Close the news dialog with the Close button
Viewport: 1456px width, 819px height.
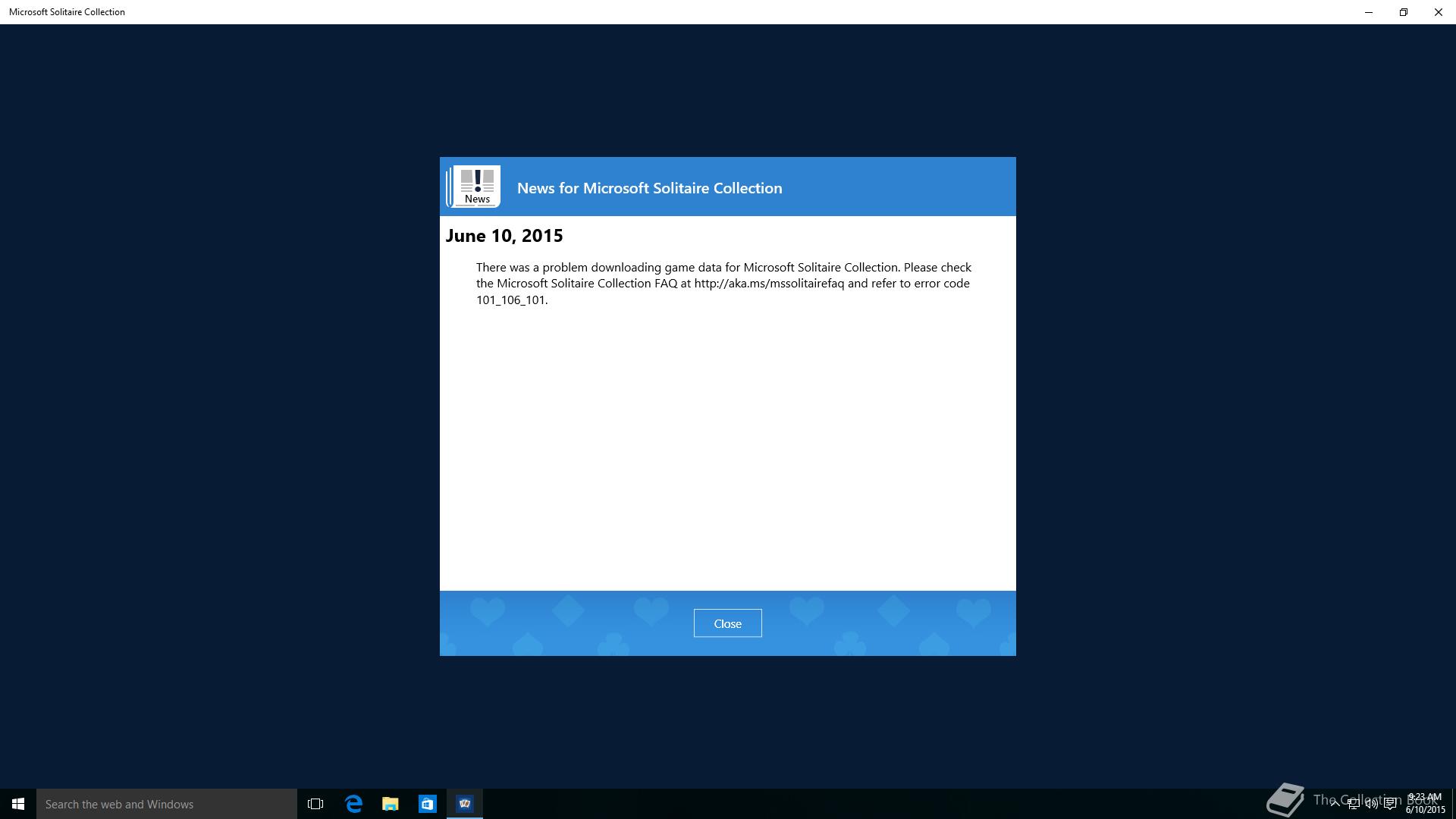(727, 623)
